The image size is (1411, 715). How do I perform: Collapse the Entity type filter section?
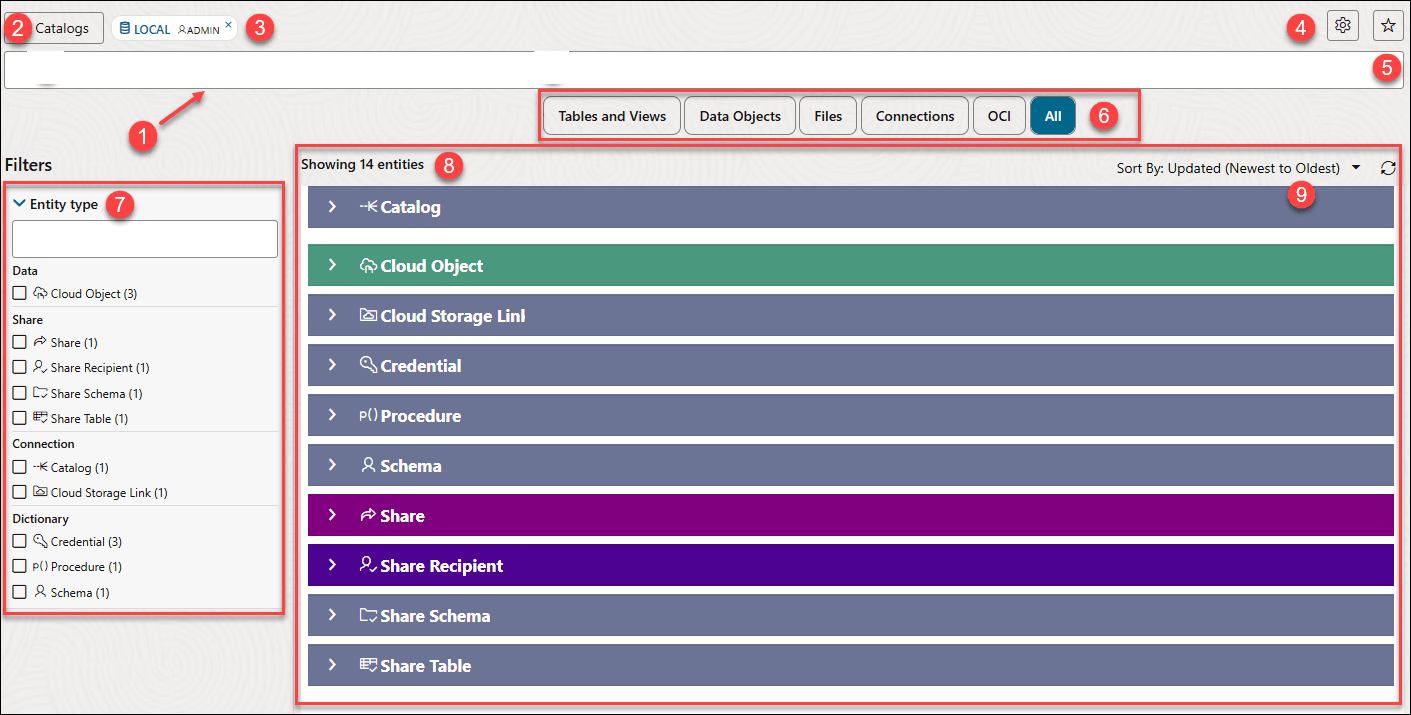pos(19,203)
